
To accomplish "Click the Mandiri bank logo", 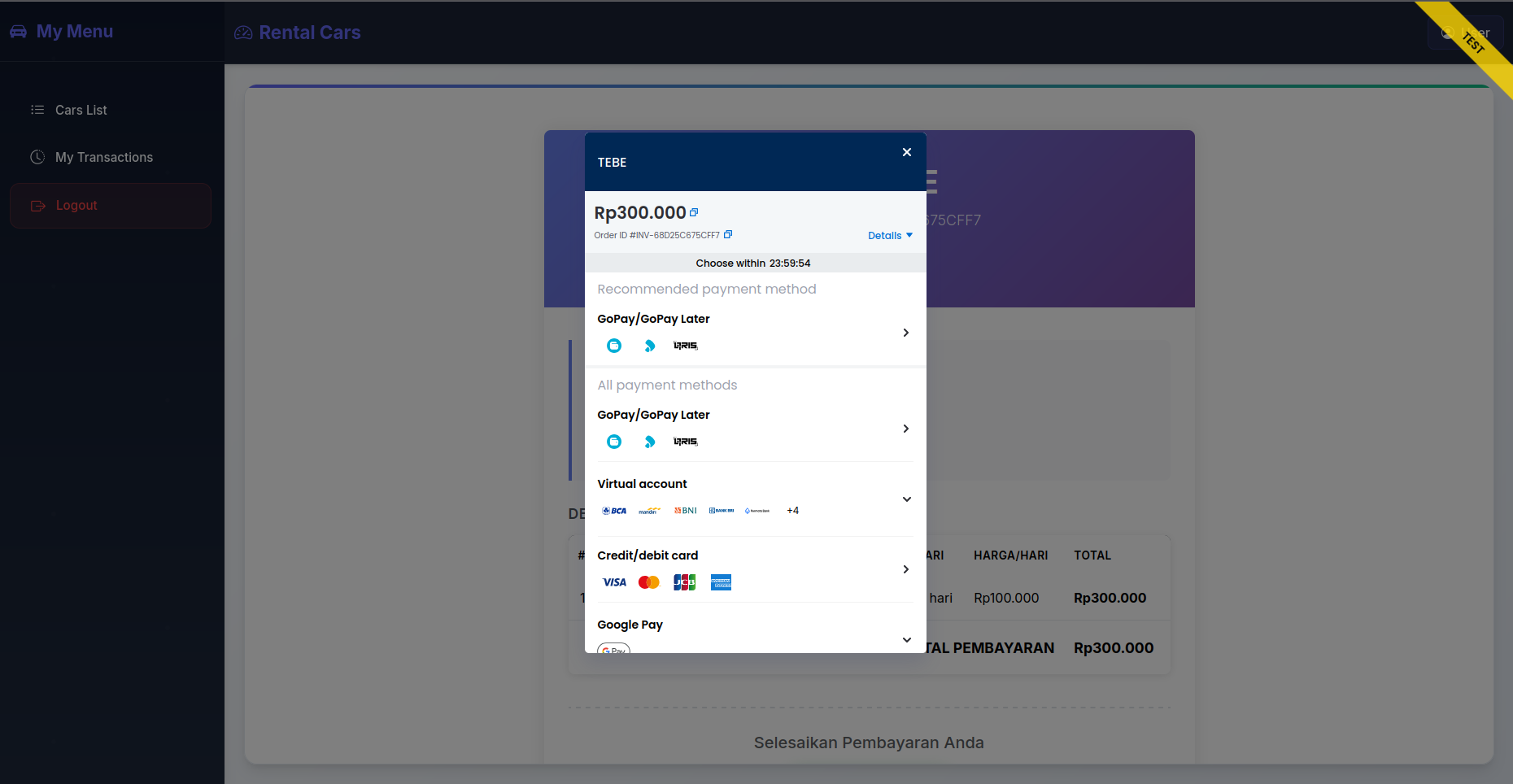I will pos(649,511).
